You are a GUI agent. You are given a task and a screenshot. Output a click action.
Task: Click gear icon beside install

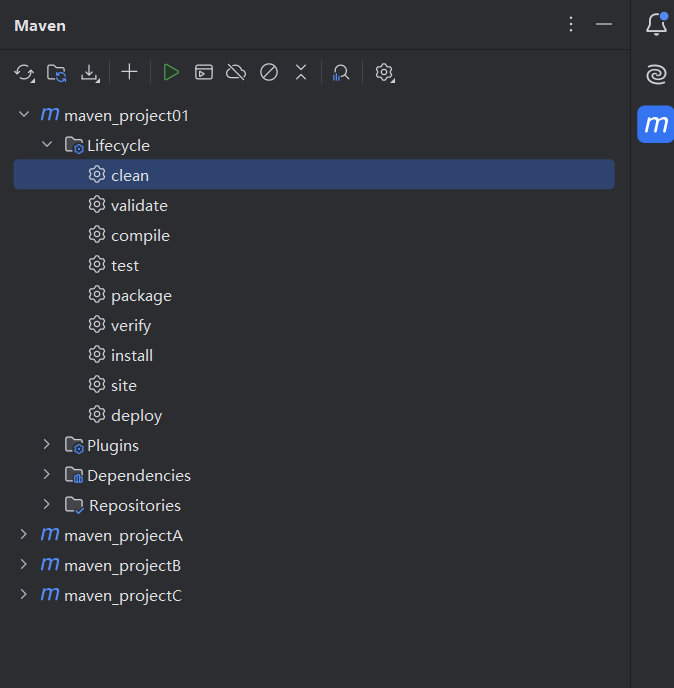pos(97,355)
